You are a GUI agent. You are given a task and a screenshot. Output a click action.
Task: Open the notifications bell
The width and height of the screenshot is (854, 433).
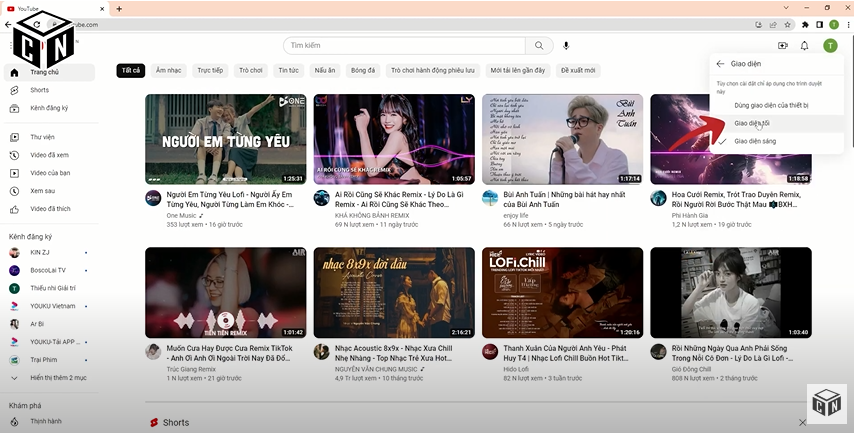coord(804,46)
